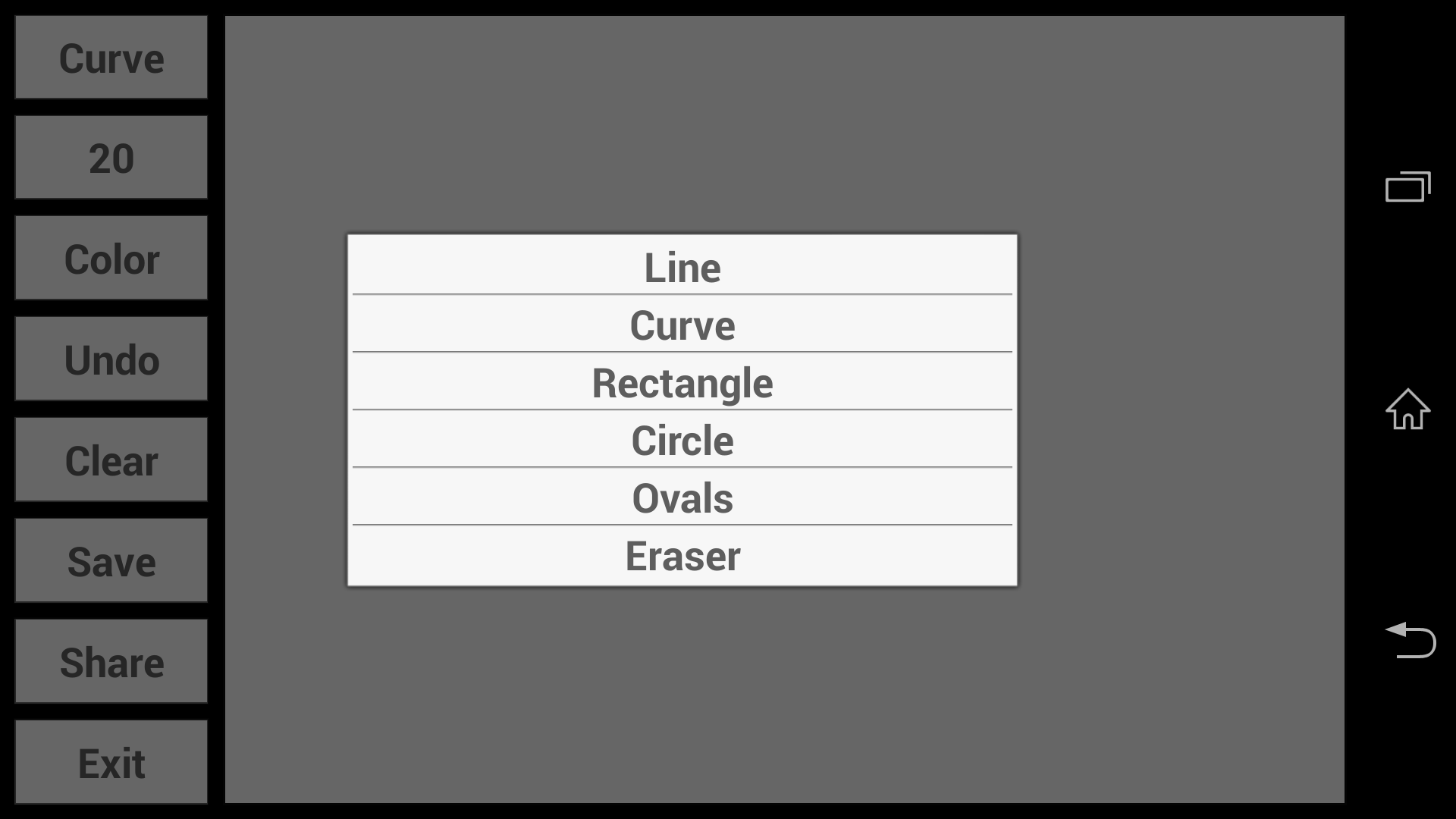Click the Clear button
The height and width of the screenshot is (819, 1456).
(x=111, y=460)
